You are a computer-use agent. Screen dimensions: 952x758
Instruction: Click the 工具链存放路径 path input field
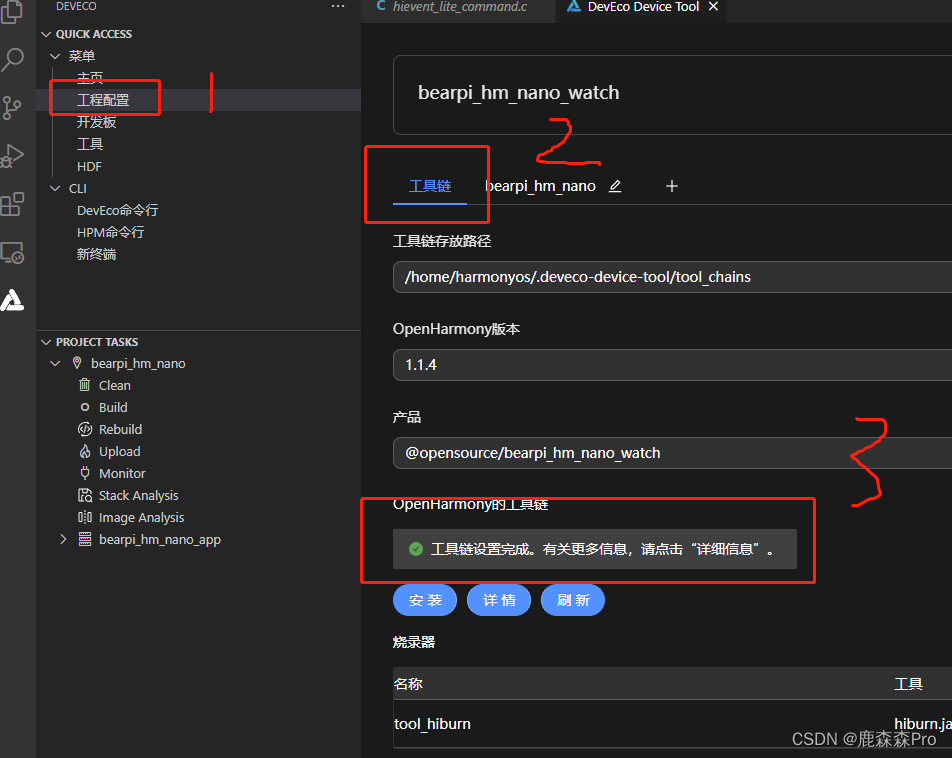[x=672, y=277]
